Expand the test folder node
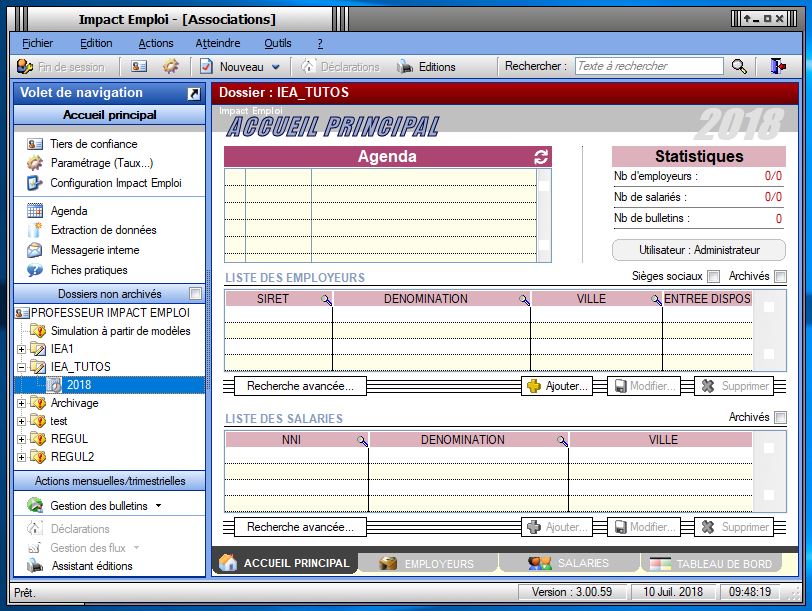812x611 pixels. coord(21,421)
